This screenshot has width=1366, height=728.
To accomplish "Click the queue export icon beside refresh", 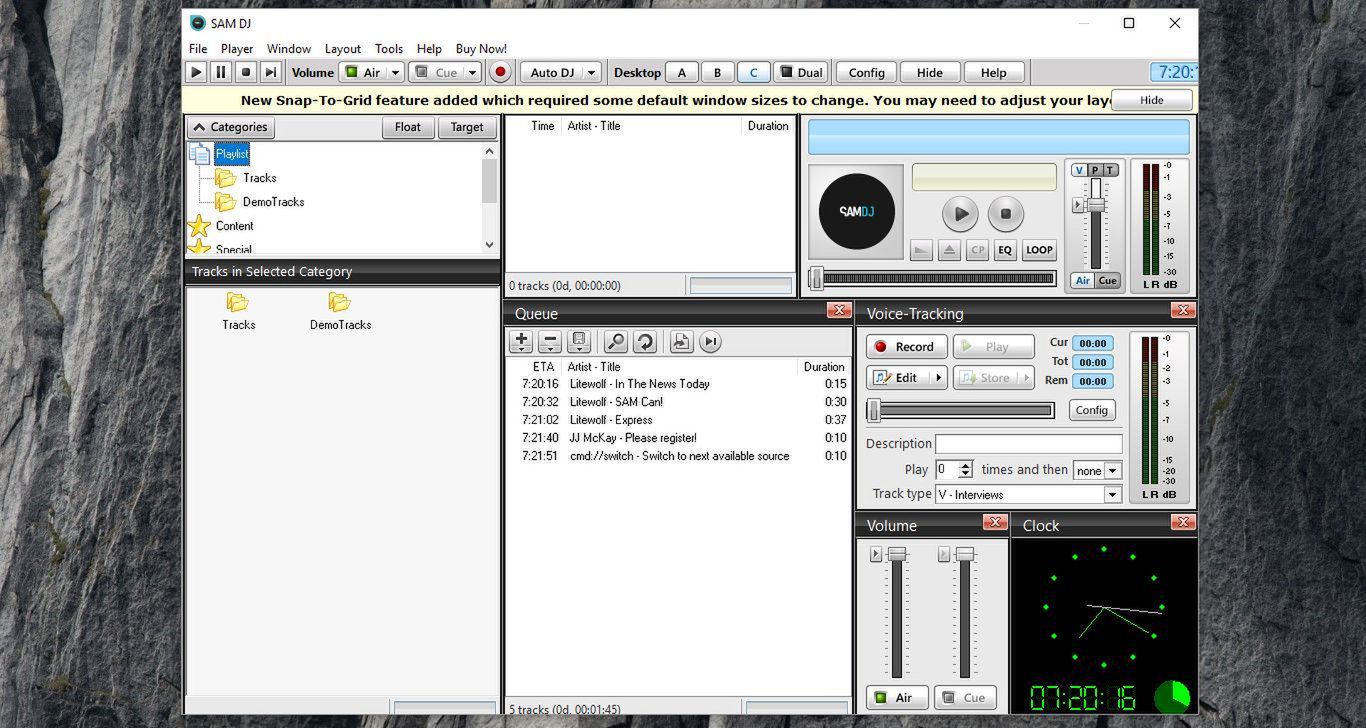I will (681, 342).
